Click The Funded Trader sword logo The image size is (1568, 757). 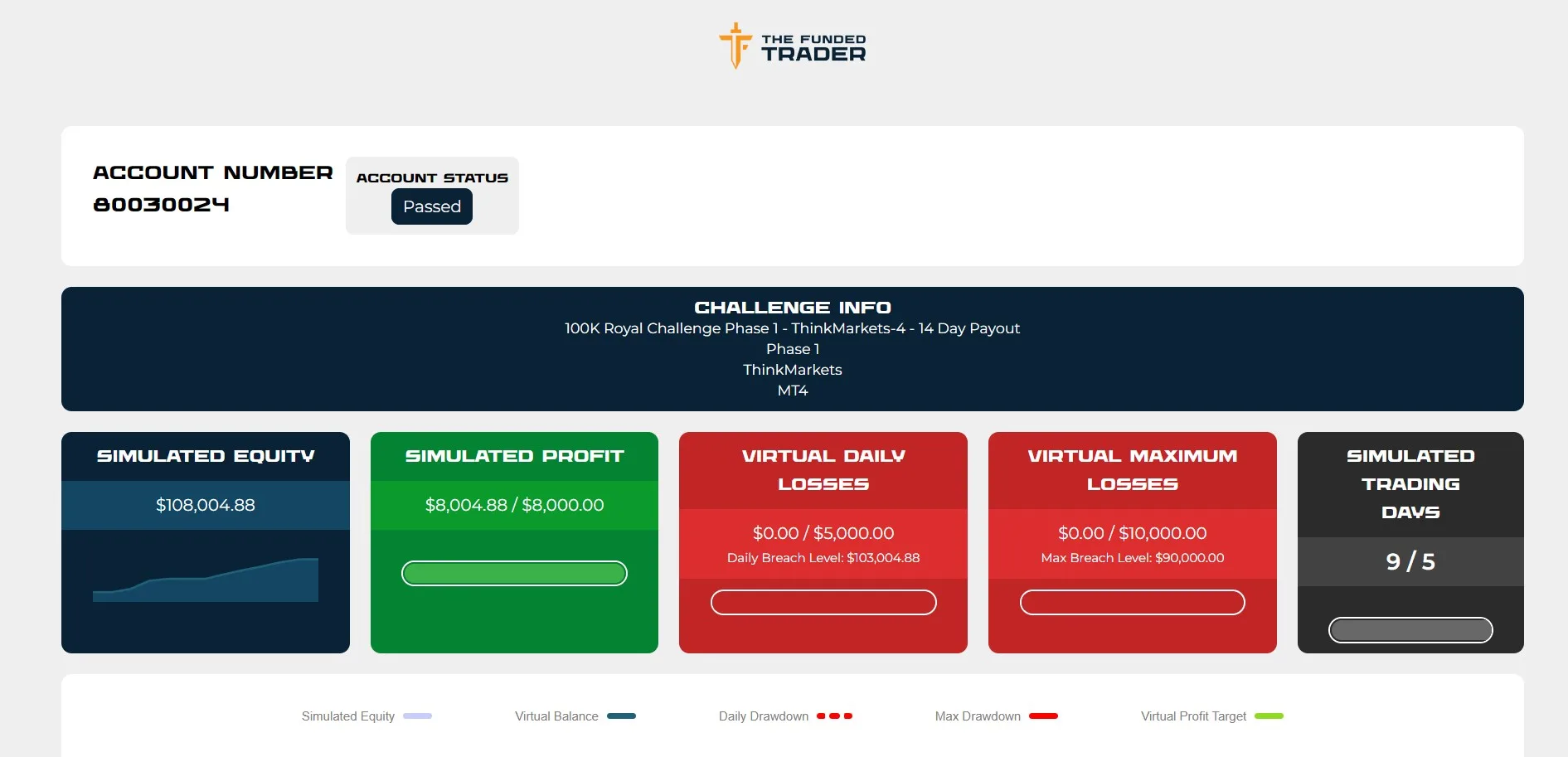pyautogui.click(x=735, y=46)
